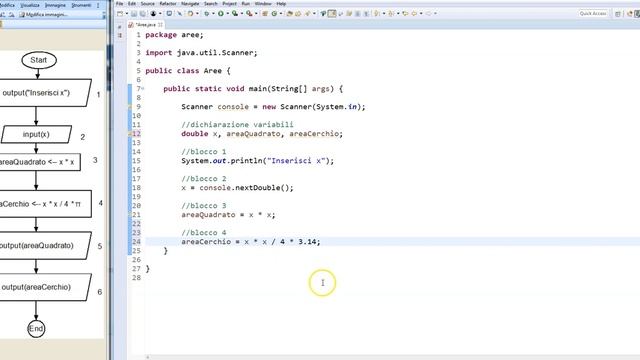Viewport: 640px width, 360px height.
Task: Open the Window menu
Action: [263, 4]
